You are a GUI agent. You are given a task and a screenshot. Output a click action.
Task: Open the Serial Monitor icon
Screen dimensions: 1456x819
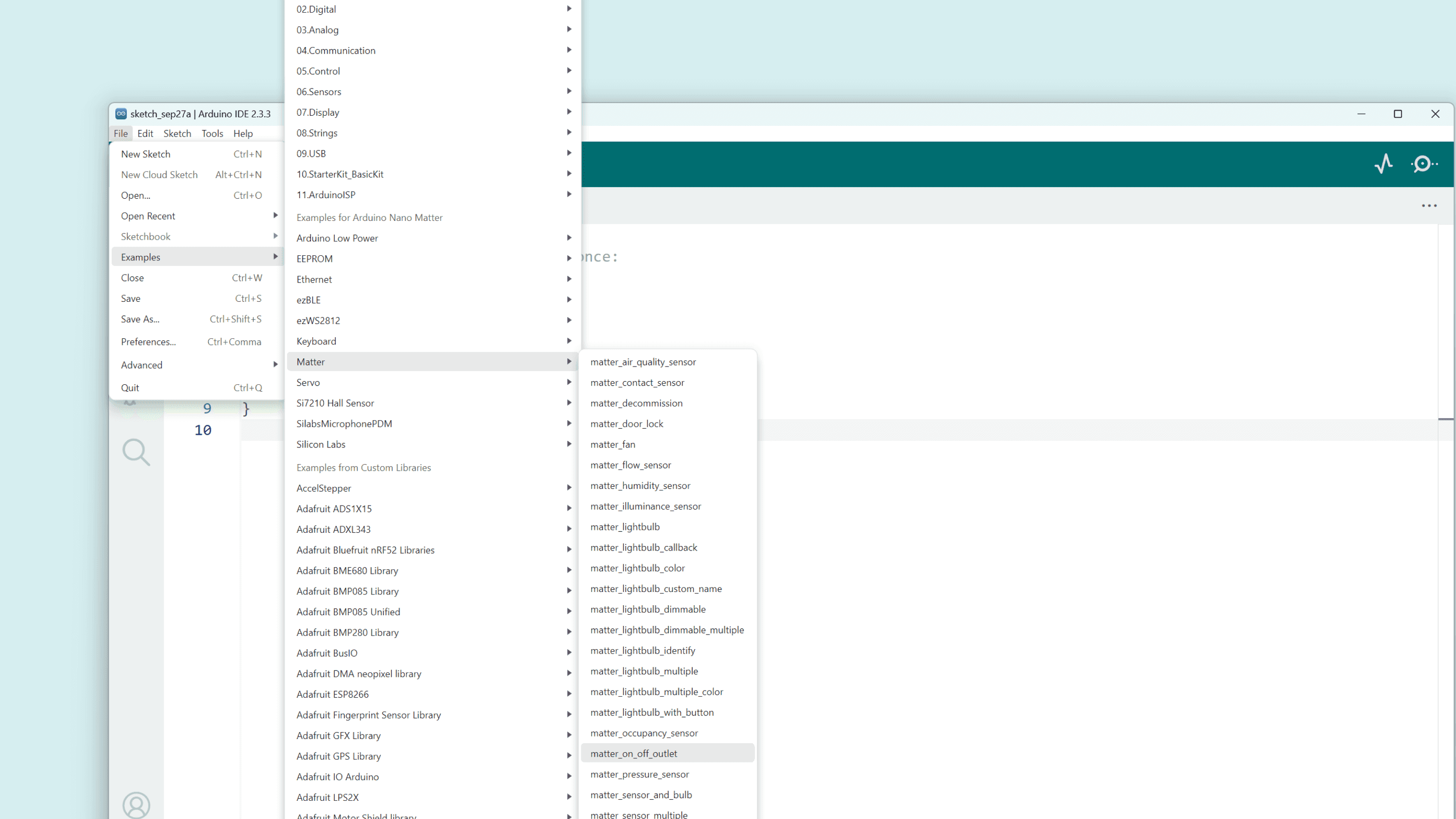coord(1423,164)
